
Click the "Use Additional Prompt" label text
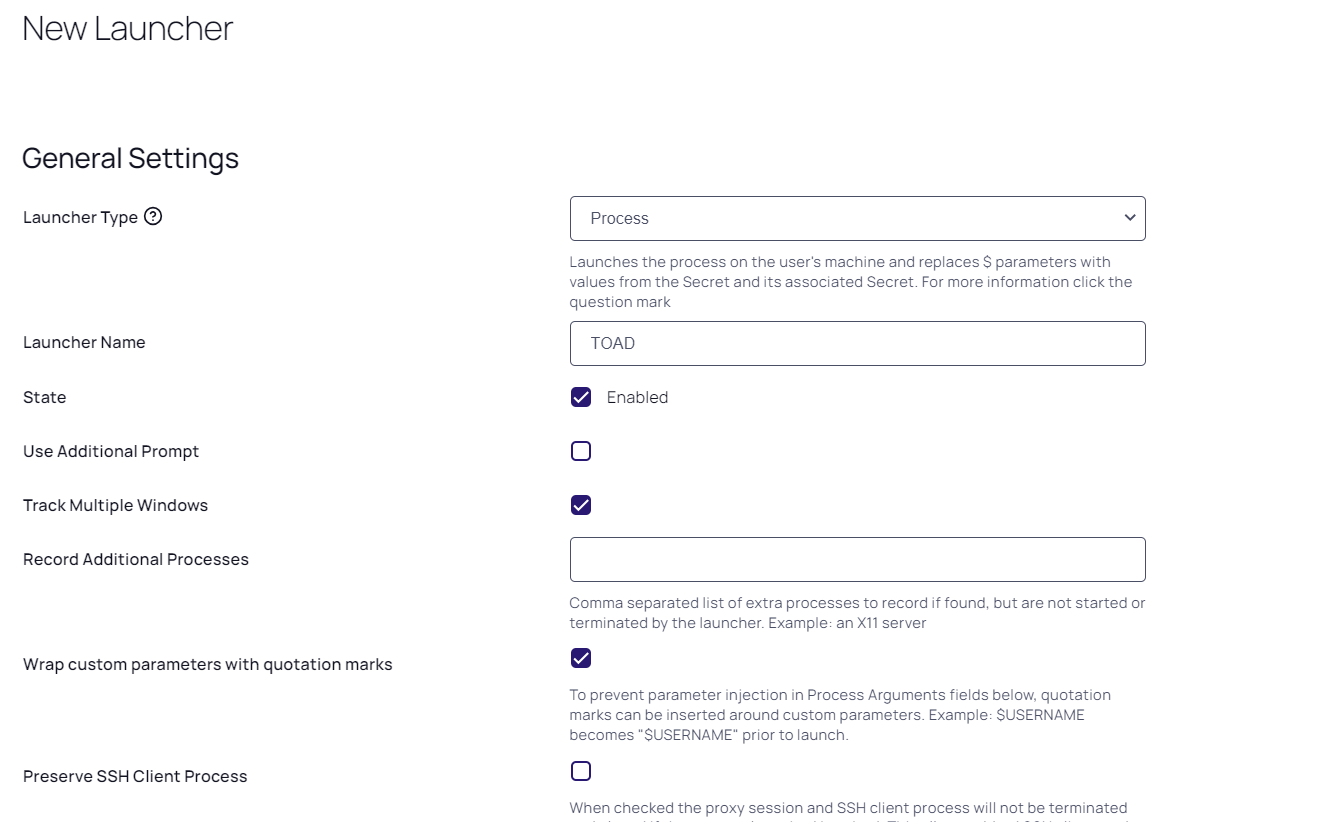[x=111, y=451]
